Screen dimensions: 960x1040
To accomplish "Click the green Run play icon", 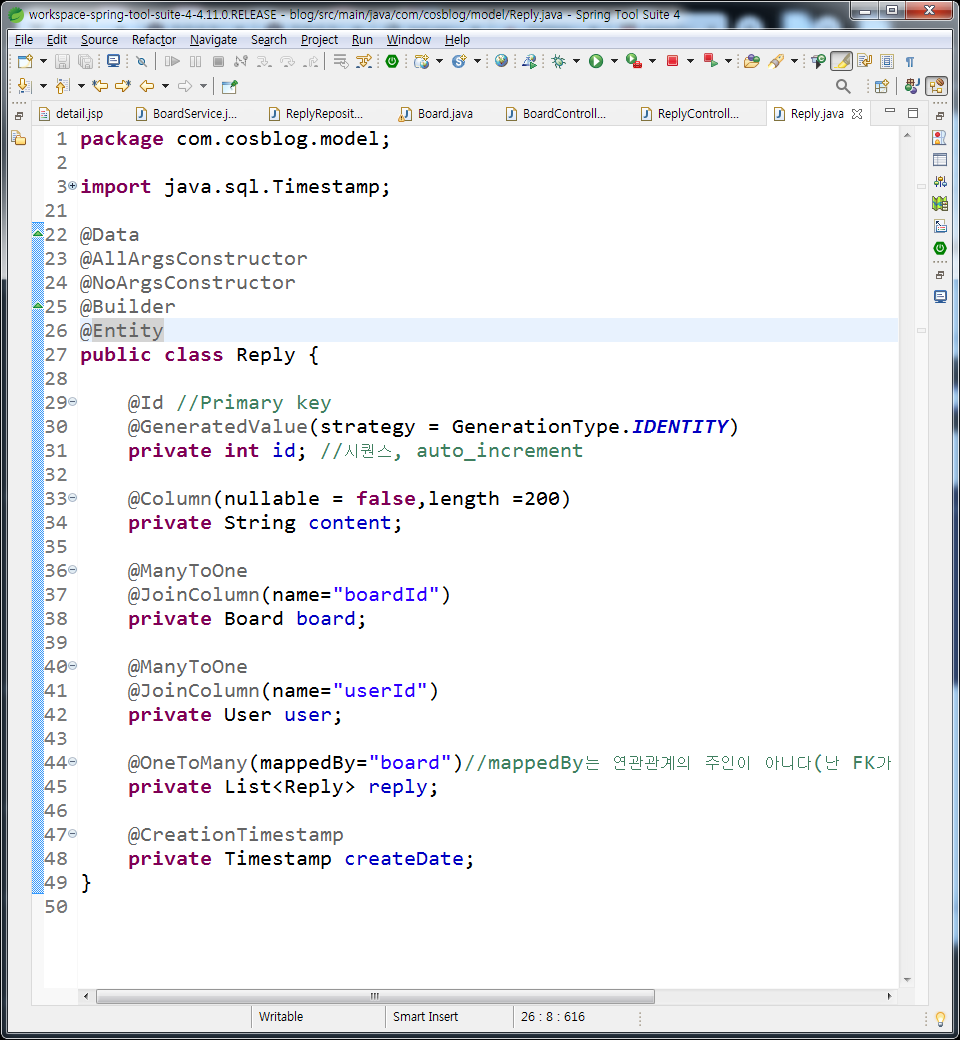I will click(596, 62).
